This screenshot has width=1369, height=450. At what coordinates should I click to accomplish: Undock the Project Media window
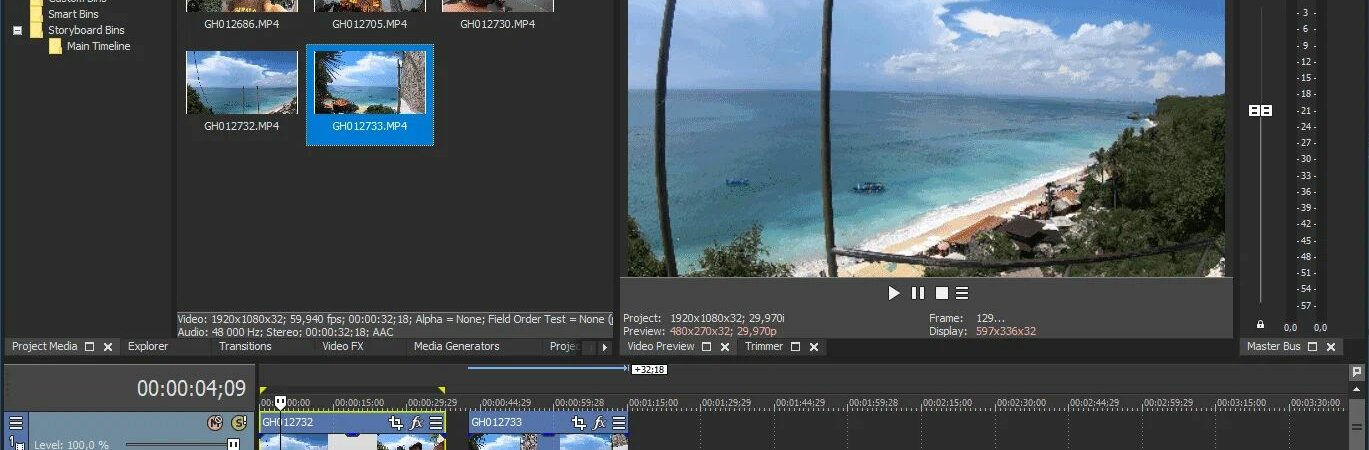pyautogui.click(x=89, y=346)
